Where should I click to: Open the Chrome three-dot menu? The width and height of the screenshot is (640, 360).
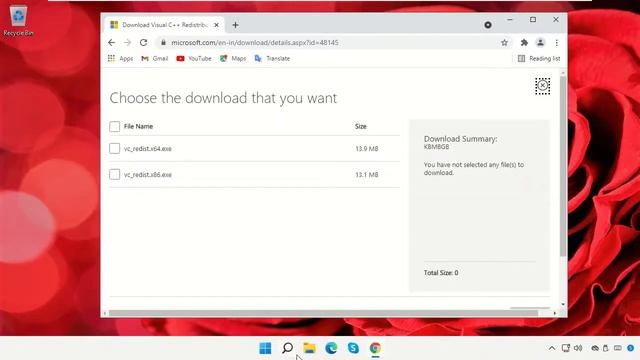[557, 42]
